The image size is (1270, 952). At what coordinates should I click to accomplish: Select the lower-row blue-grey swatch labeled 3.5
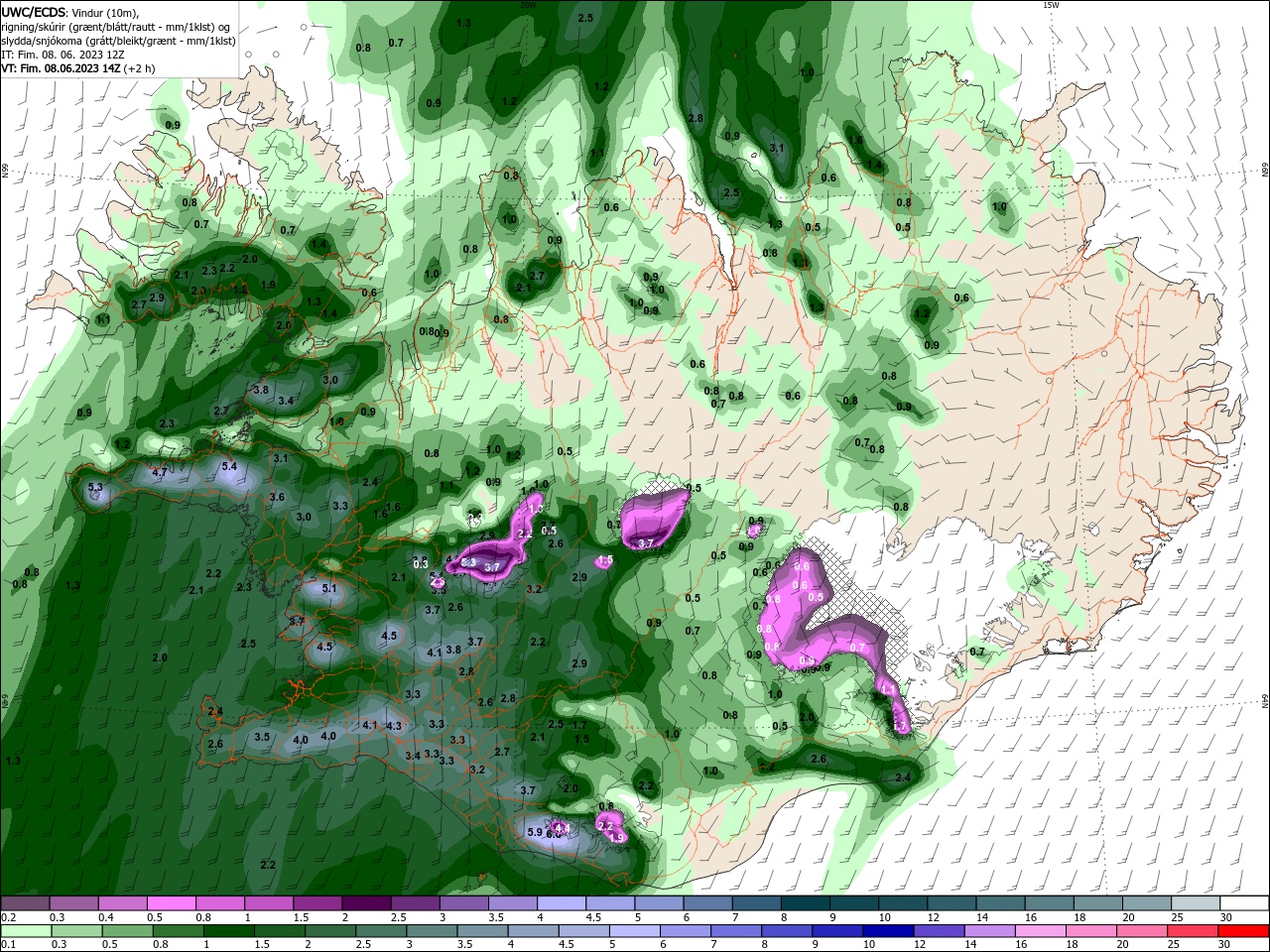click(482, 931)
